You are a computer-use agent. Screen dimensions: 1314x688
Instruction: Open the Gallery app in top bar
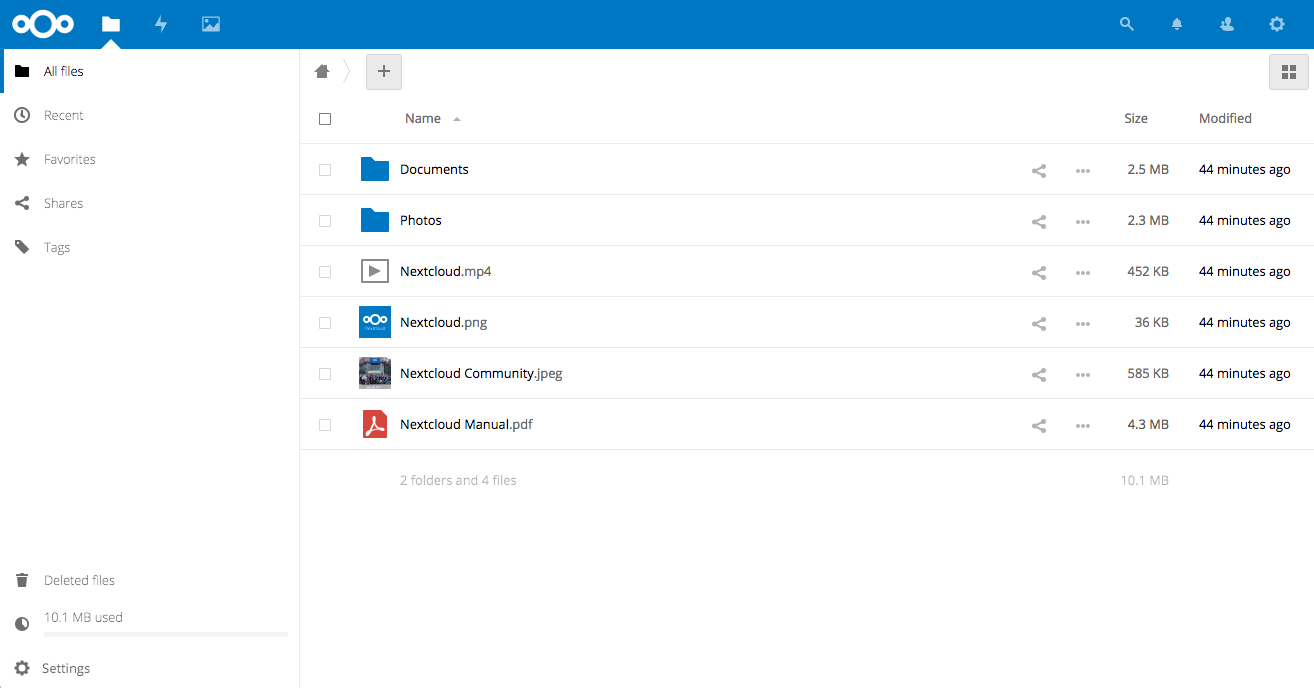coord(211,24)
